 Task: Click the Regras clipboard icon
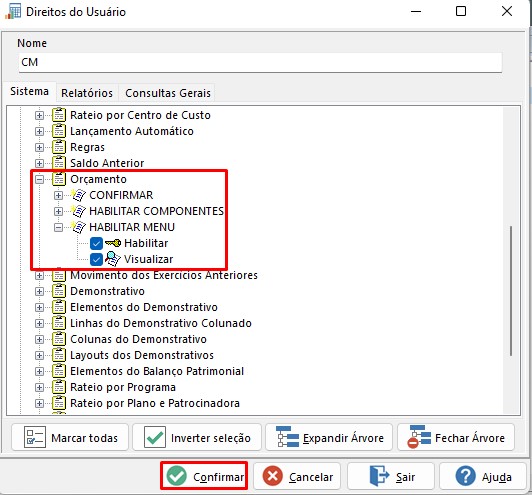59,147
